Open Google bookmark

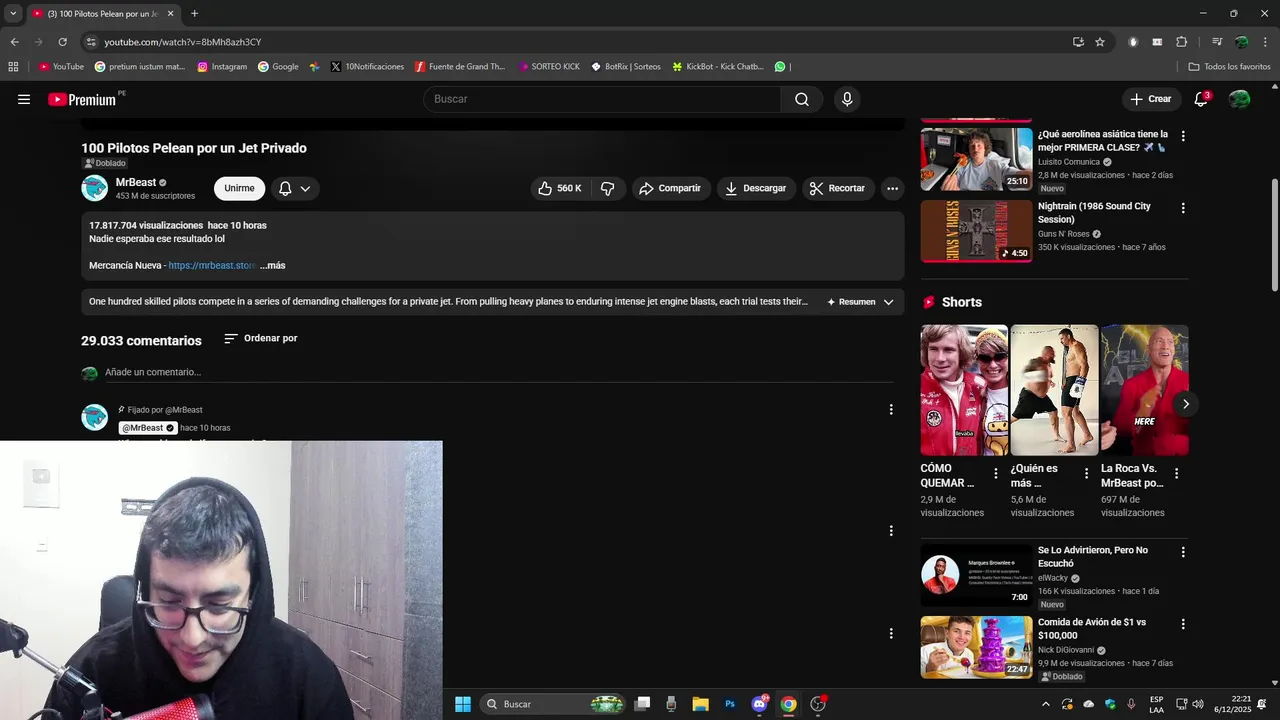pos(278,67)
